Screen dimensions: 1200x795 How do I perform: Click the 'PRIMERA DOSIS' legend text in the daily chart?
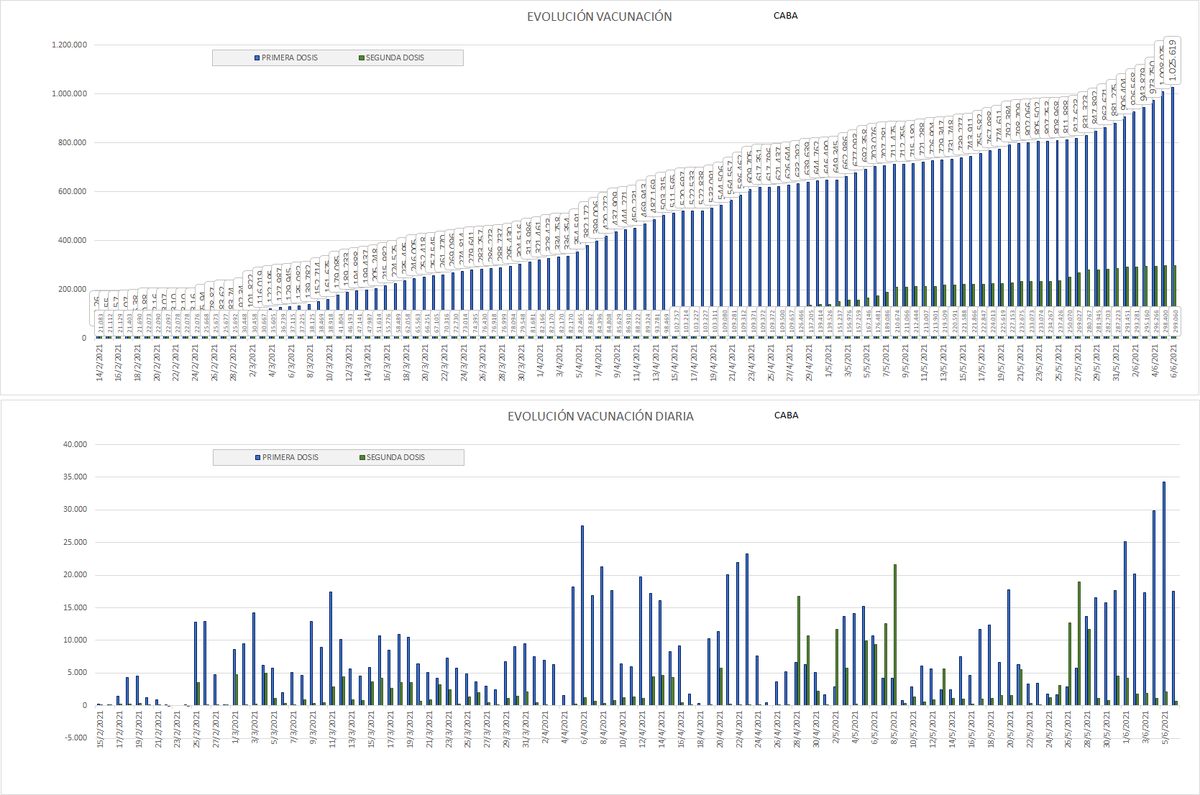(291, 457)
